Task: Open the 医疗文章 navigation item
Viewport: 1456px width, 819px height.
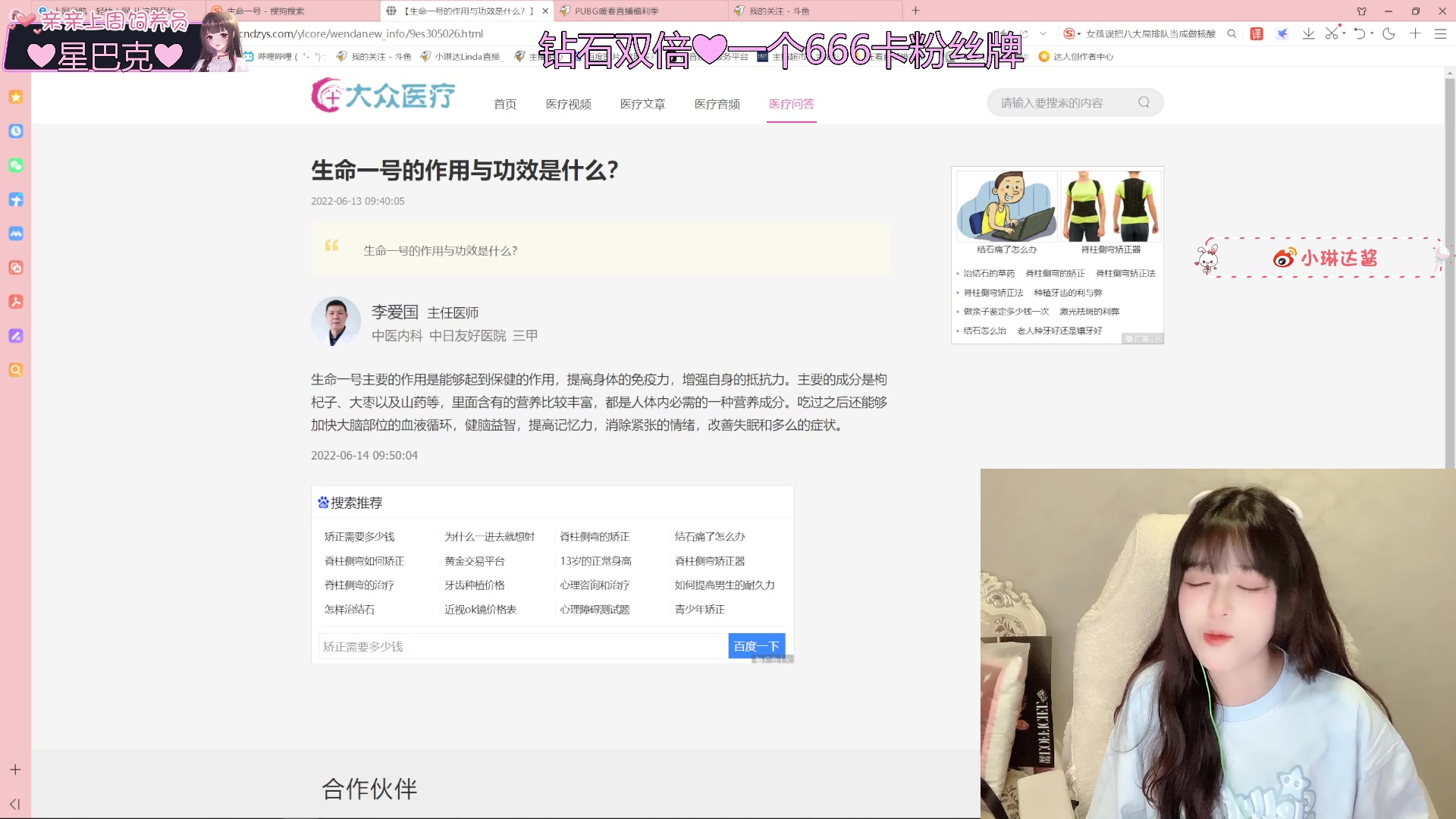Action: (x=642, y=104)
